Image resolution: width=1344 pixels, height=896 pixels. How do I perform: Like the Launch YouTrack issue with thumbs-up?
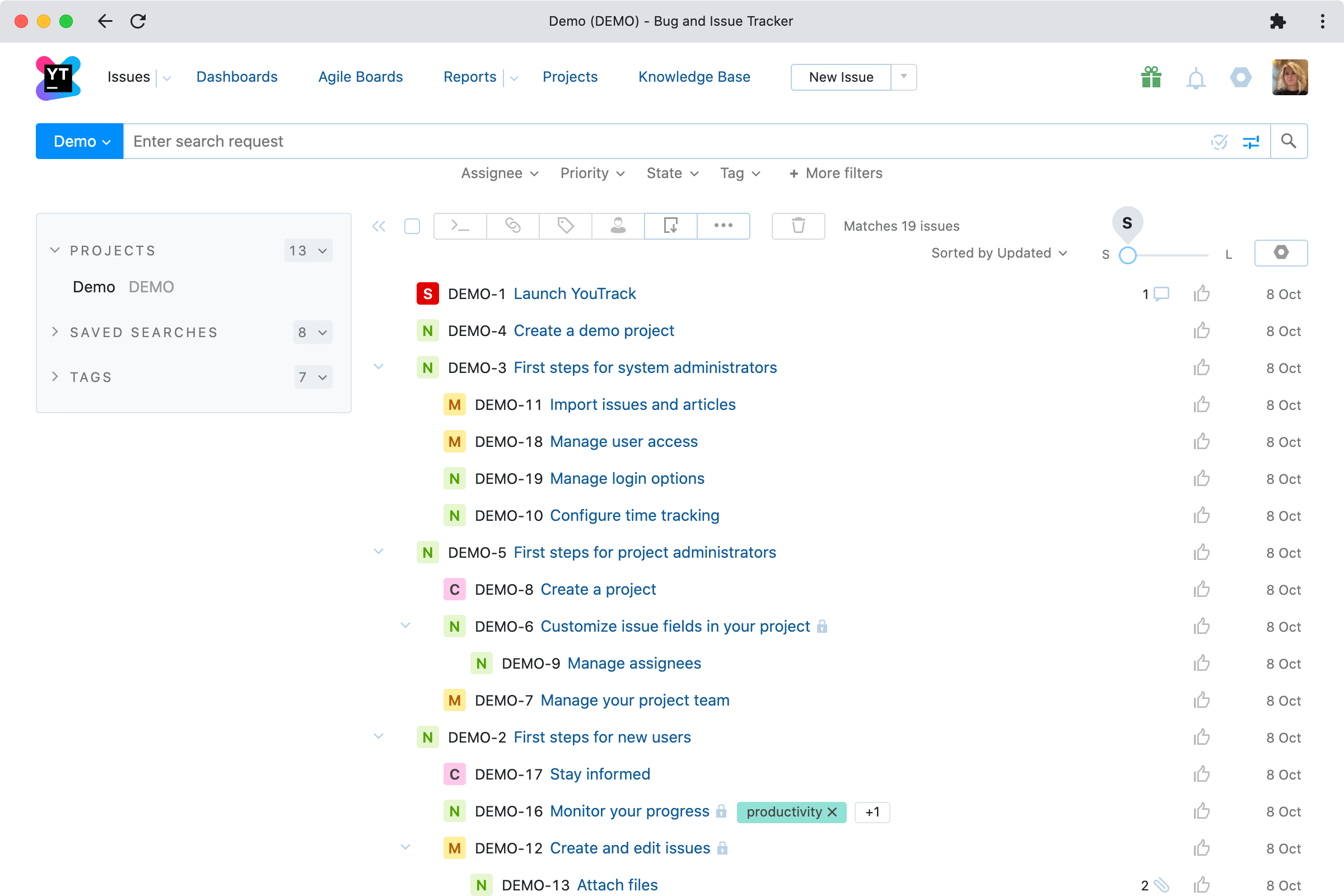(x=1201, y=293)
